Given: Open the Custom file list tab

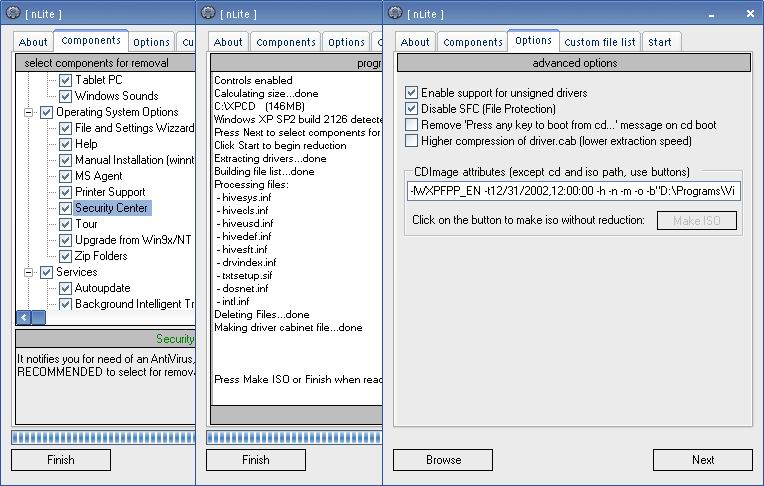Looking at the screenshot, I should coord(600,42).
